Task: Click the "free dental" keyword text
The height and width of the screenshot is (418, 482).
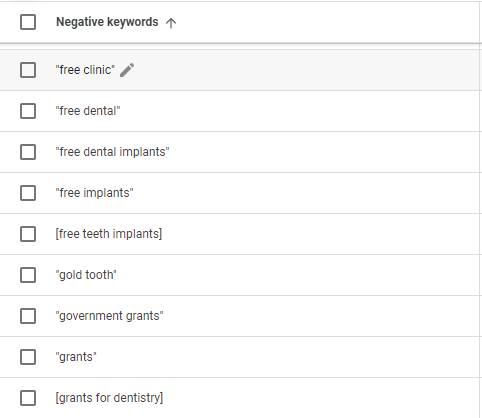Action: point(88,111)
